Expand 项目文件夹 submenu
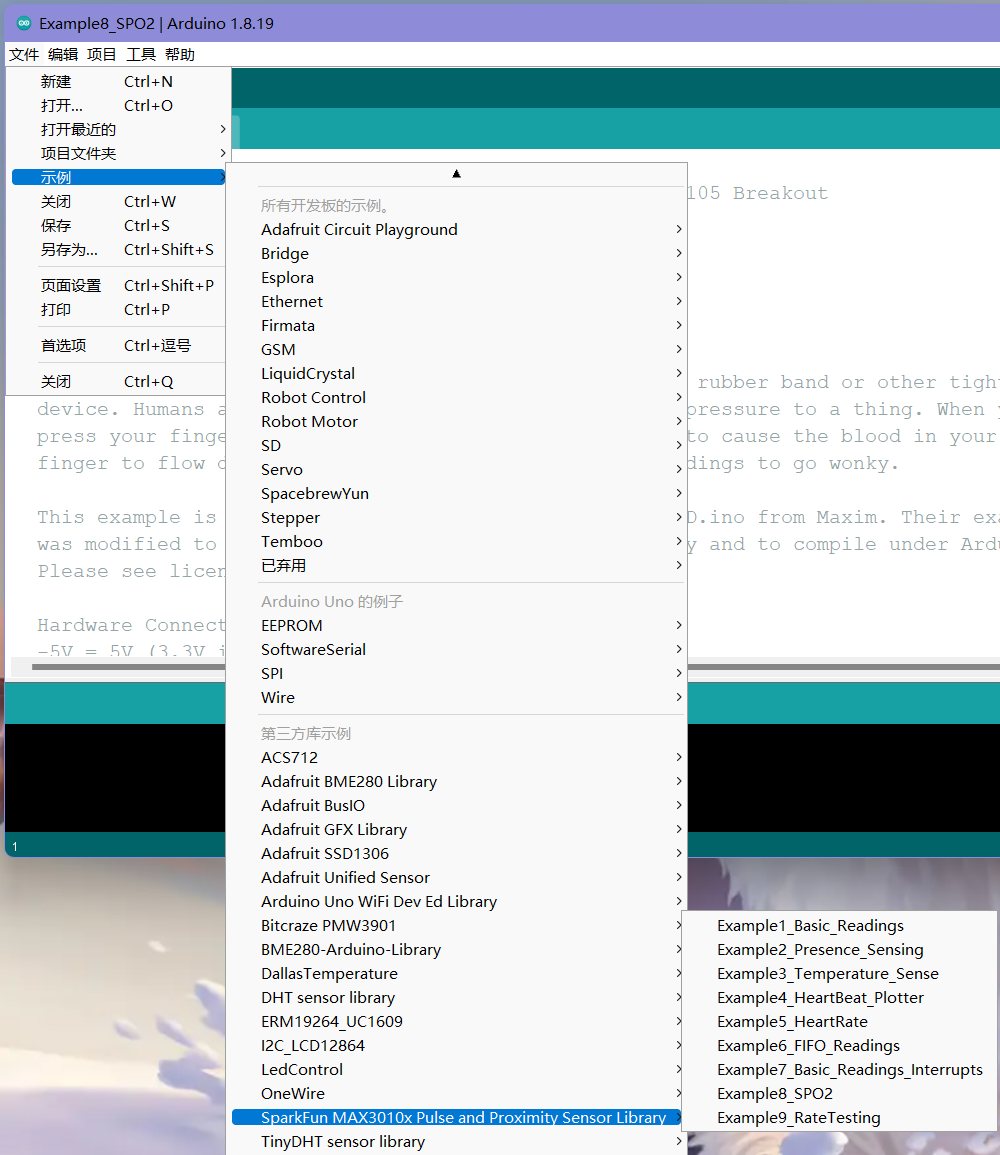1000x1155 pixels. pyautogui.click(x=119, y=153)
